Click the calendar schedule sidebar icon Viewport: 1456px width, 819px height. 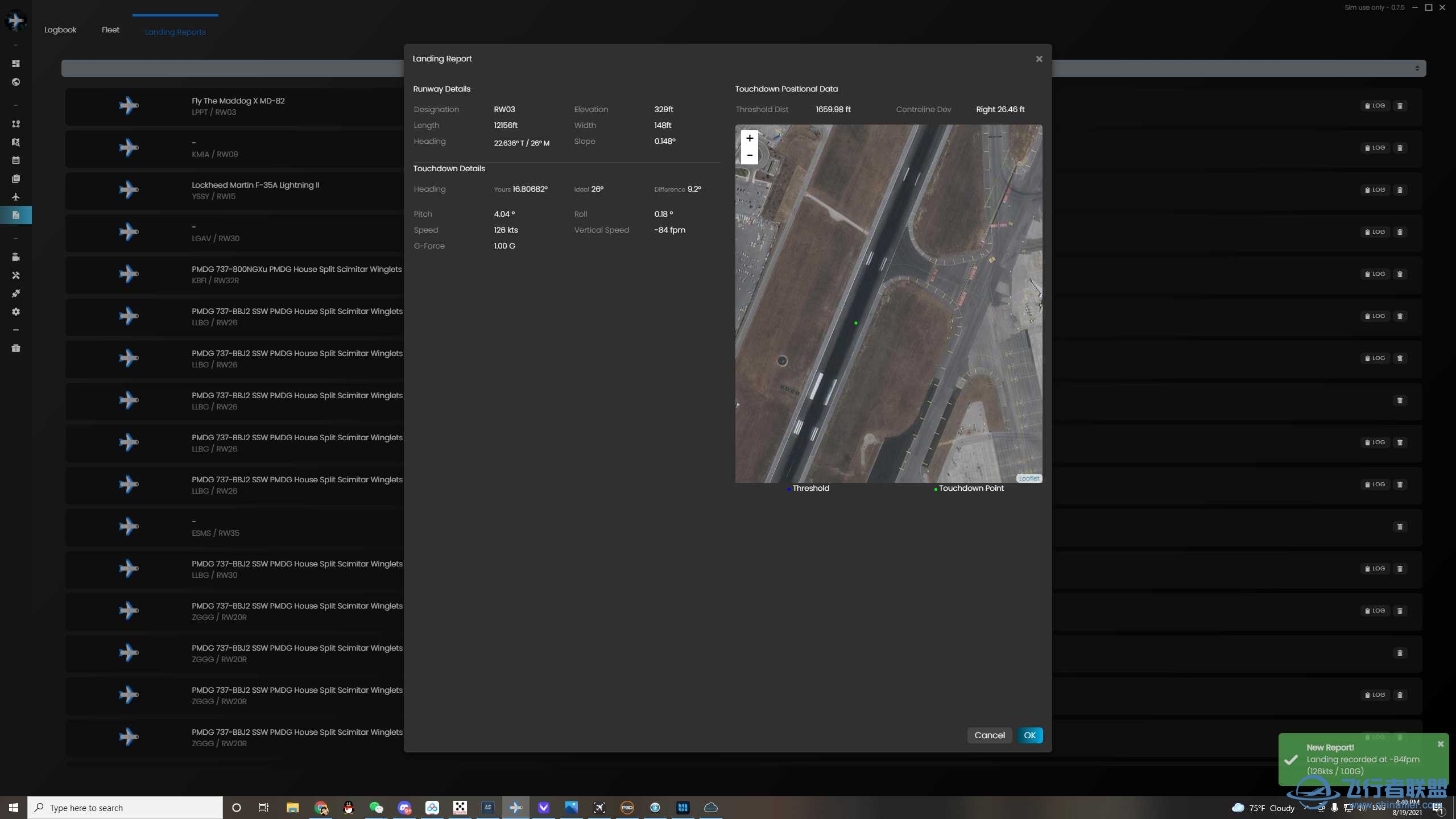point(16,160)
